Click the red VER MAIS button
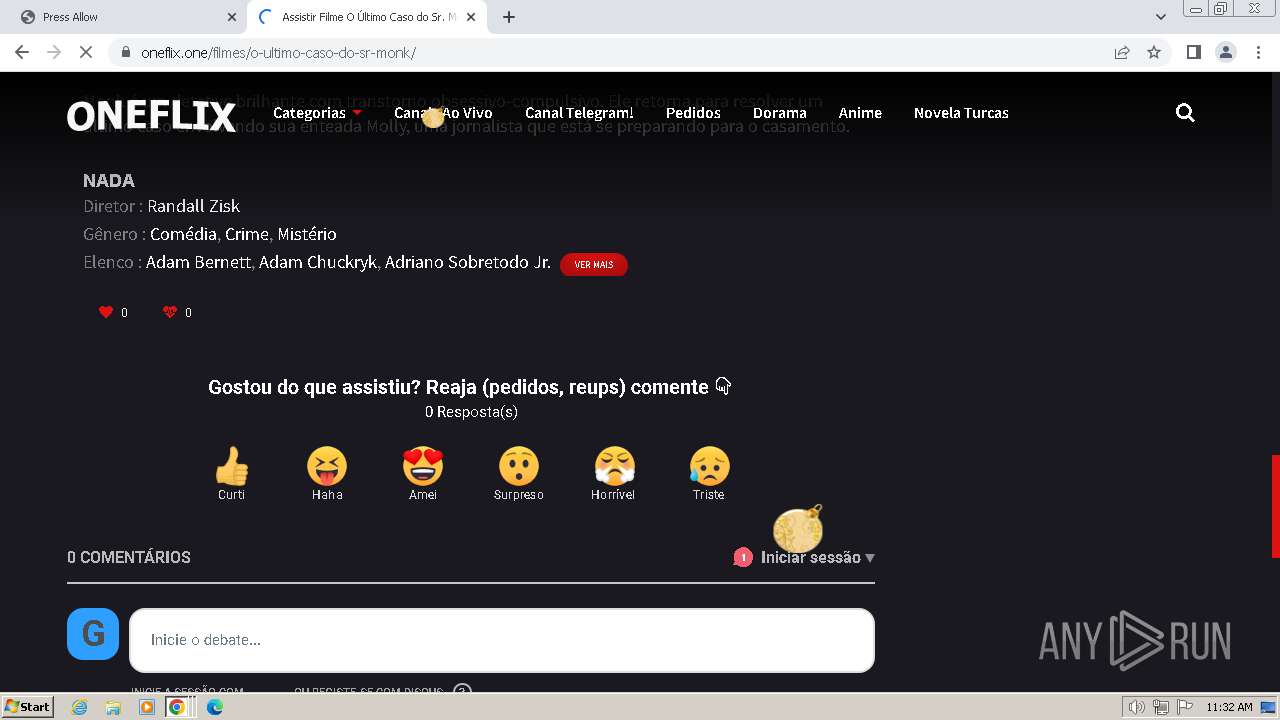This screenshot has width=1280, height=720. 594,264
